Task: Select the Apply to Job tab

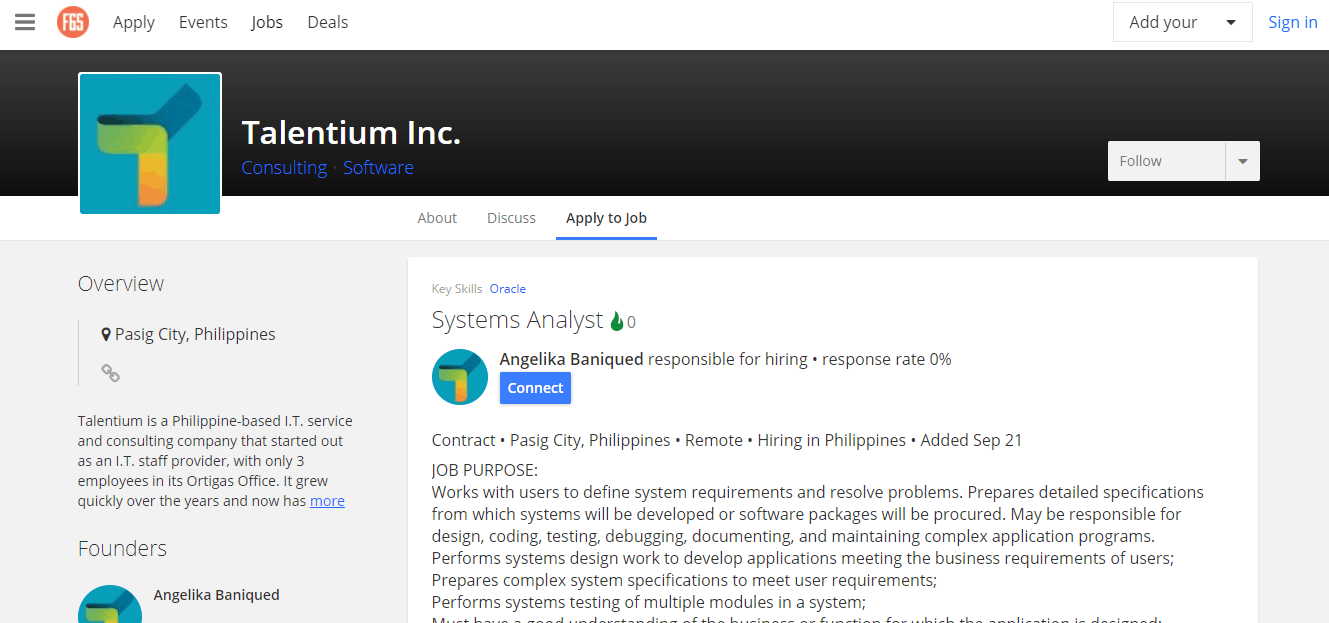Action: tap(606, 218)
